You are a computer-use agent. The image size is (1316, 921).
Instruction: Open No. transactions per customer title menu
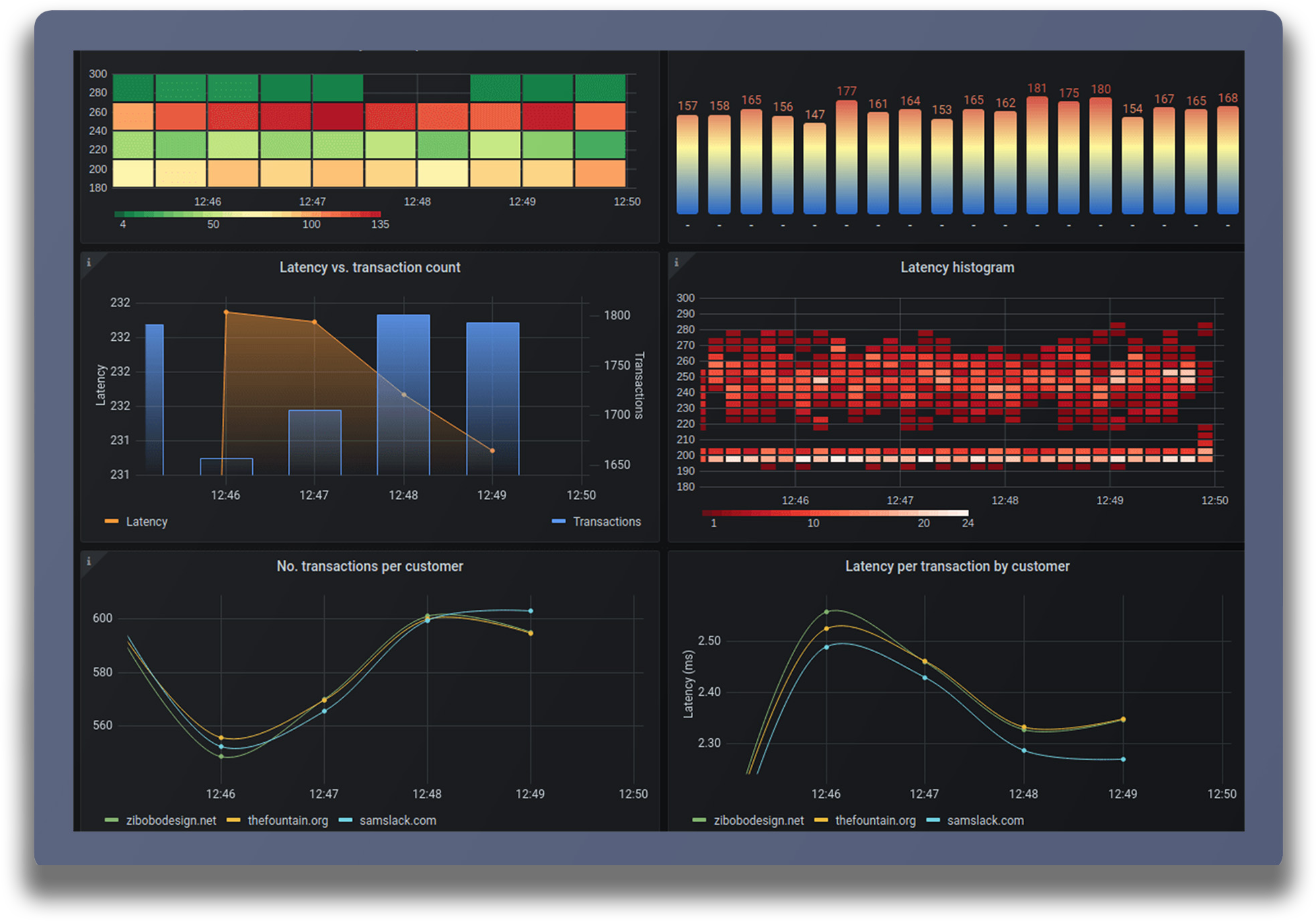click(370, 566)
